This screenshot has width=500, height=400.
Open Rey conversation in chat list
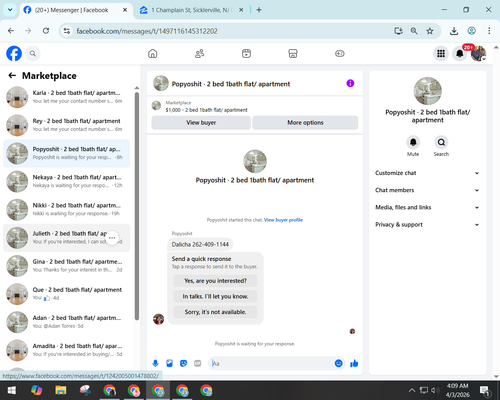tap(67, 125)
